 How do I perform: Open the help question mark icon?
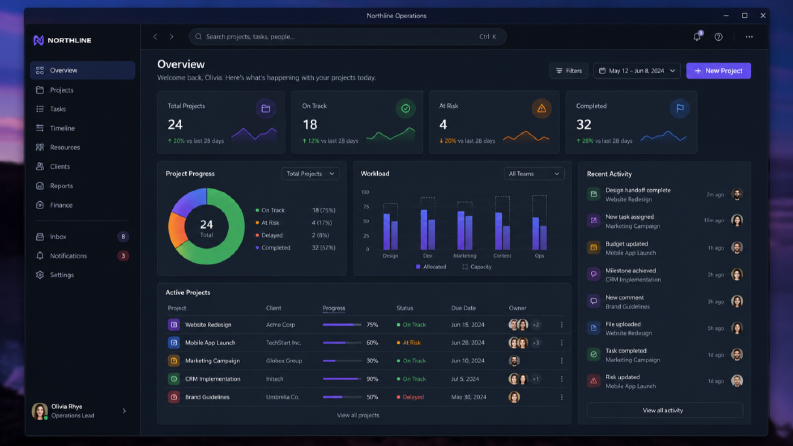coord(718,37)
